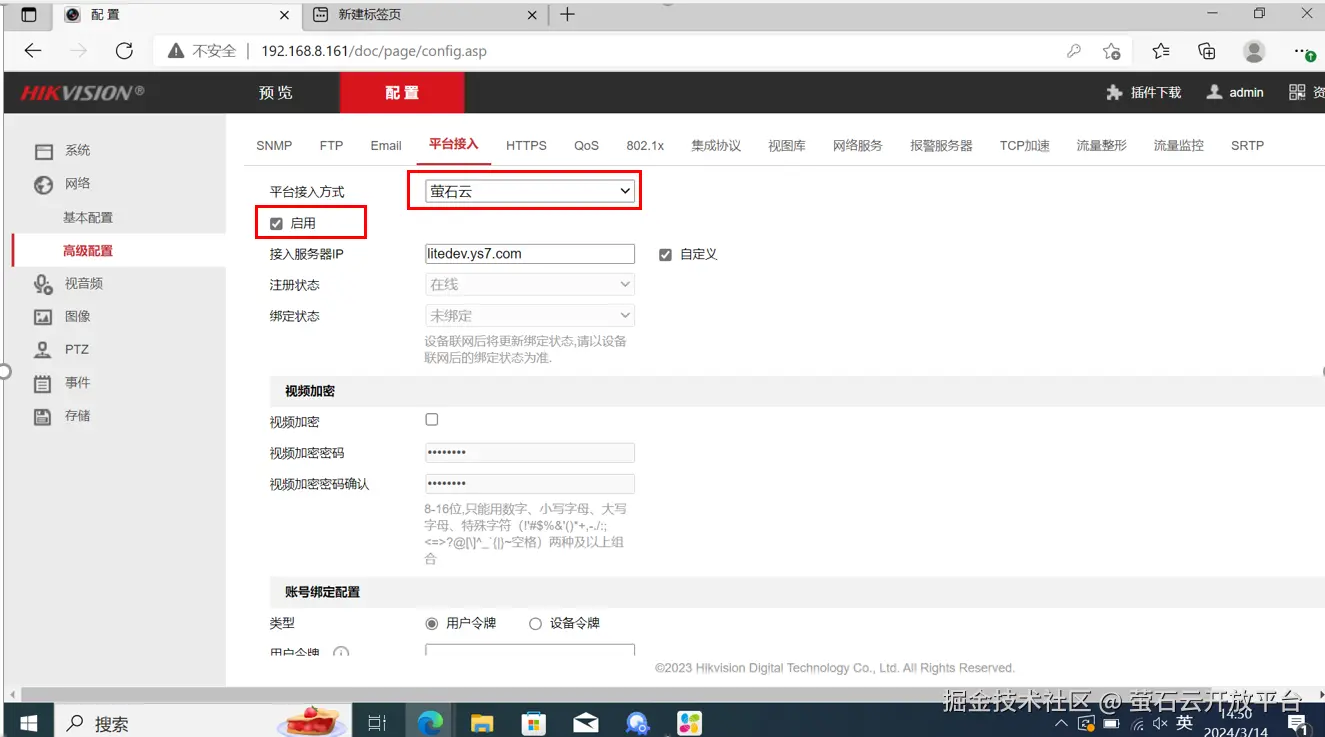Click the browser password key icon
The width and height of the screenshot is (1325, 737).
[1074, 51]
